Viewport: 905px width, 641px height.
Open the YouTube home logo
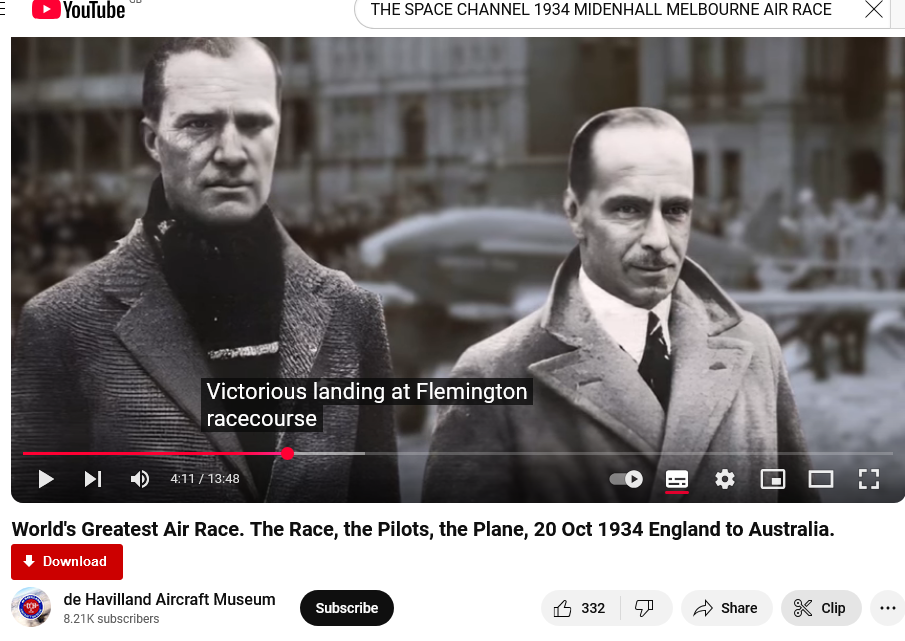[x=78, y=10]
